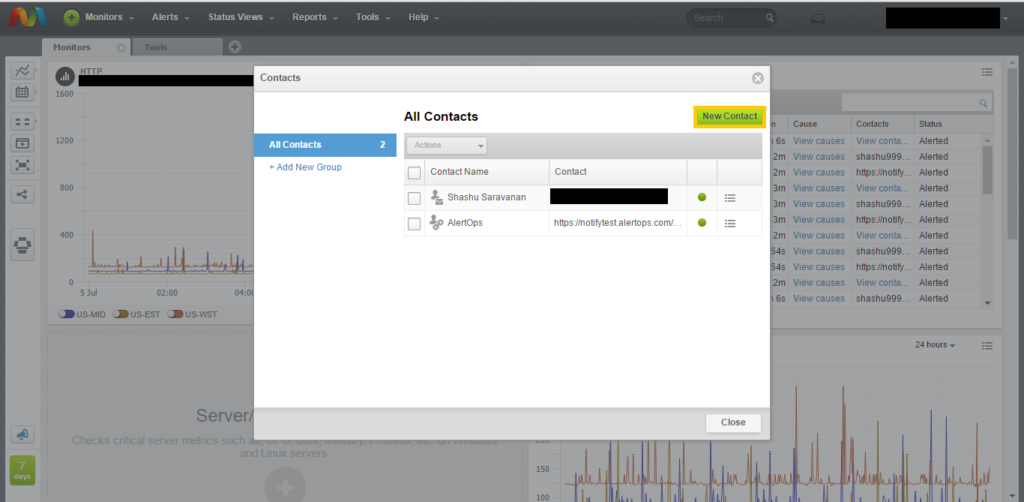Click the green plus icon beside Monitors
Viewport: 1024px width, 502px height.
[71, 18]
